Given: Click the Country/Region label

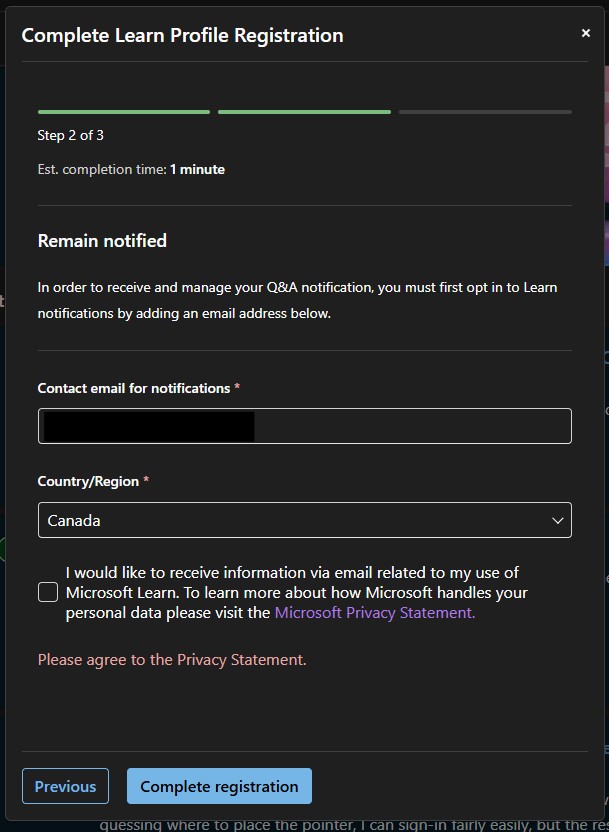Looking at the screenshot, I should click(88, 482).
